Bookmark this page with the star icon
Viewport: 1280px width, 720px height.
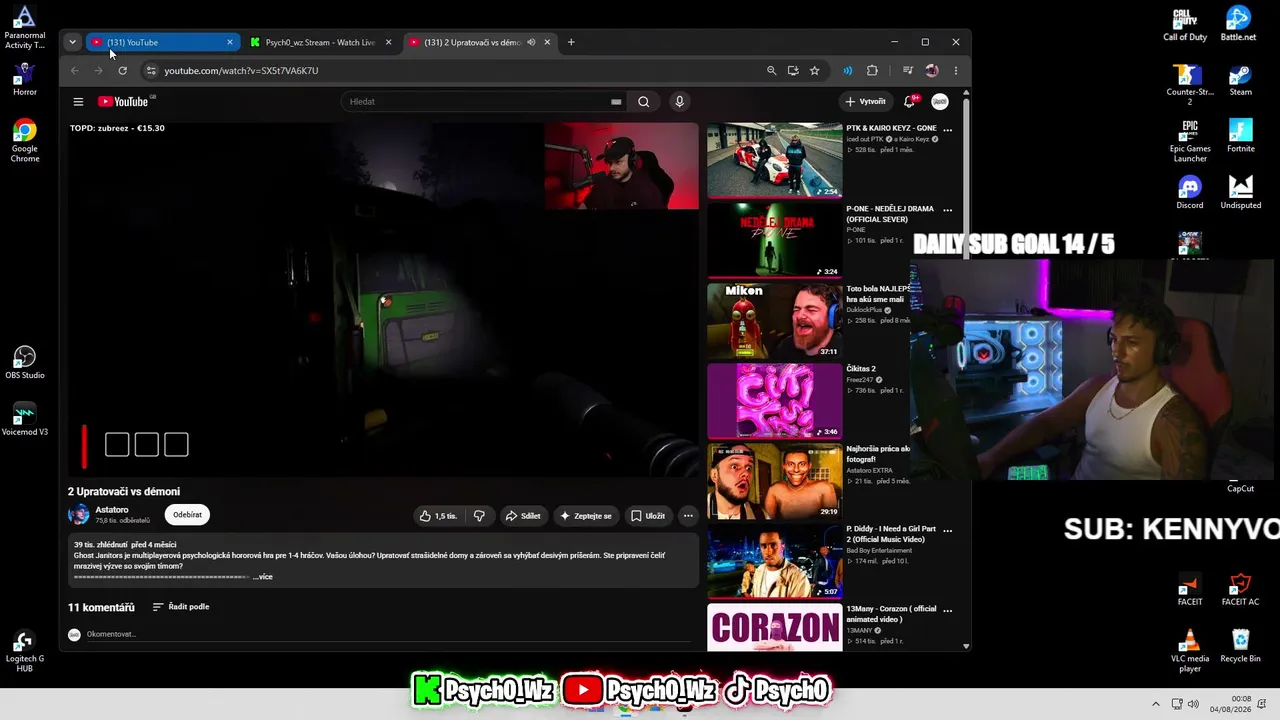(815, 70)
